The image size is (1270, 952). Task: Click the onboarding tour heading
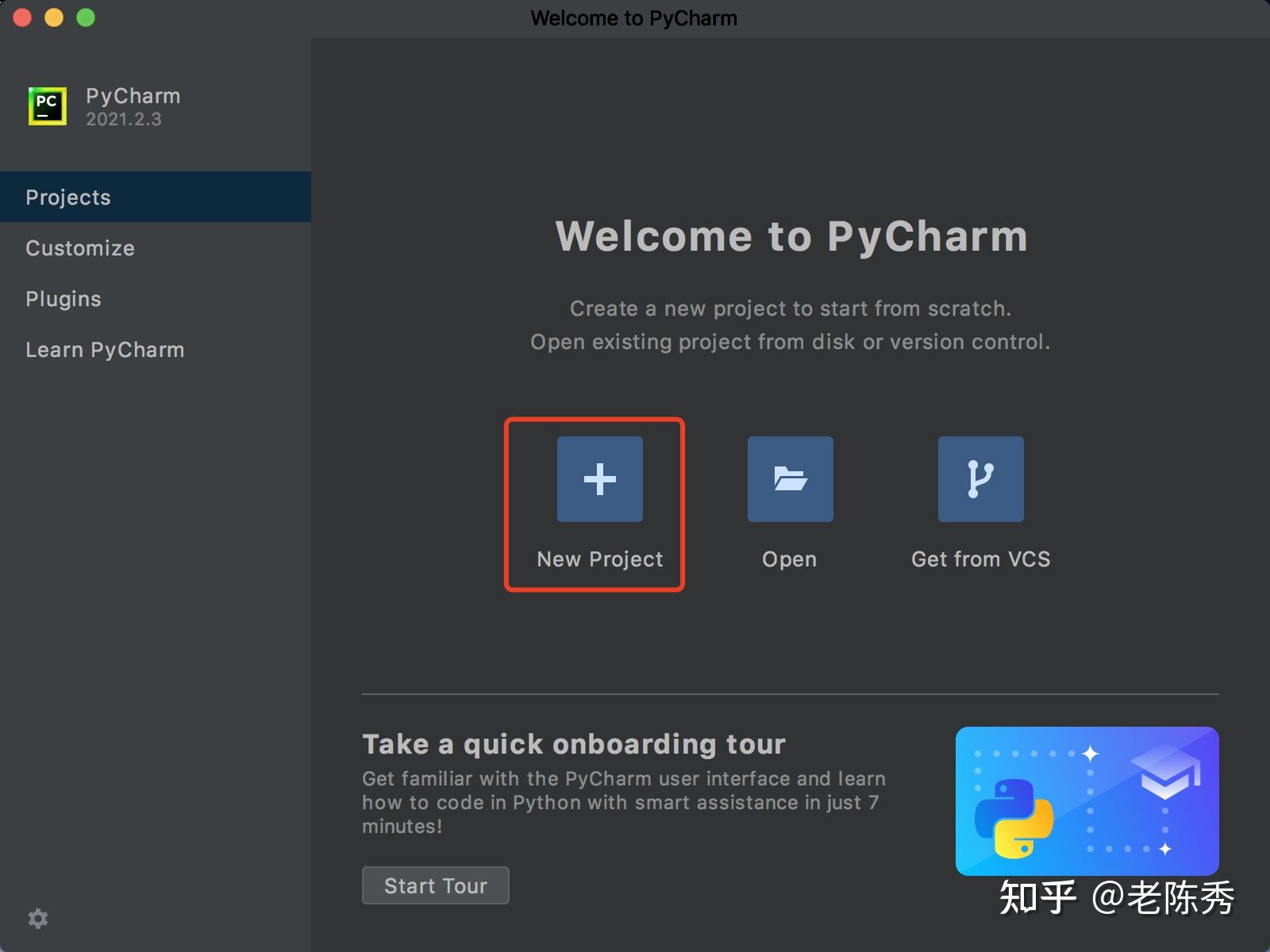coord(573,743)
